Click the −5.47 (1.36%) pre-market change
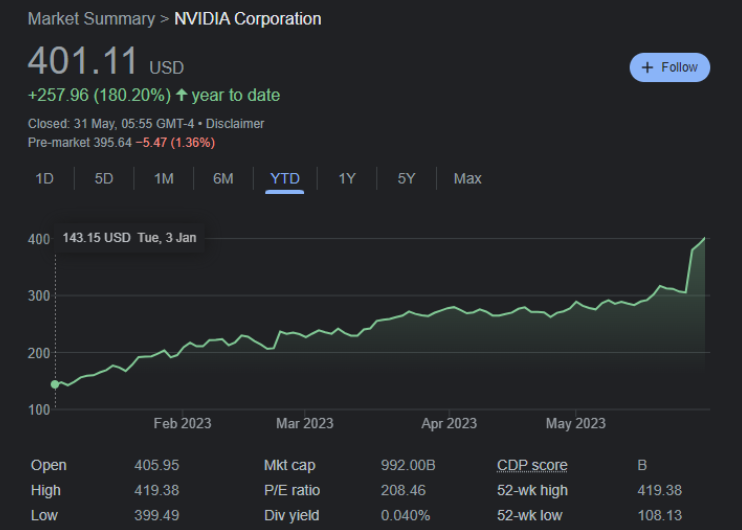This screenshot has height=530, width=742. (x=175, y=142)
